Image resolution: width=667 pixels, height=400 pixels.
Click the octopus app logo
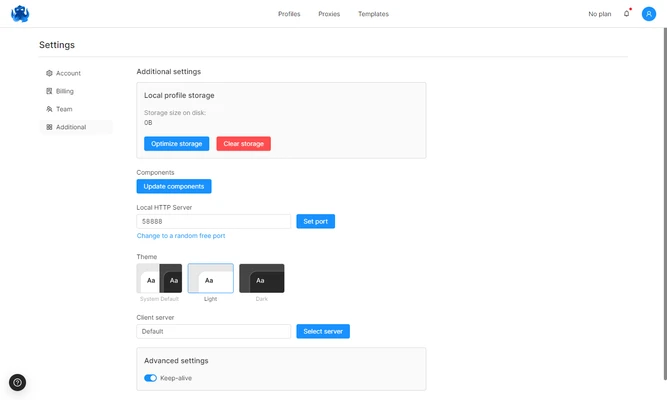(x=20, y=14)
